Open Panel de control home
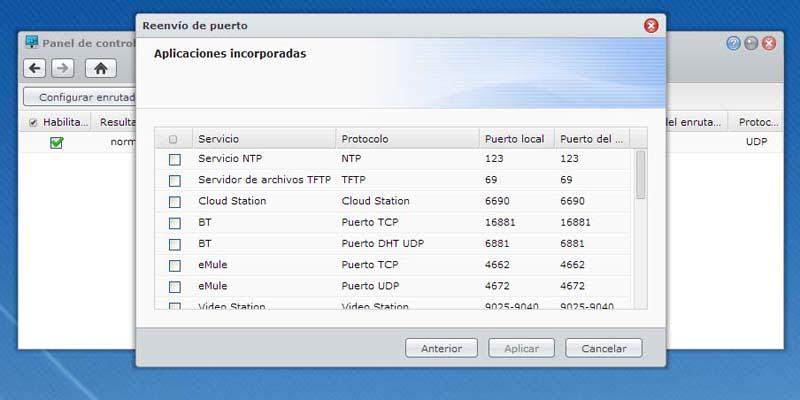800x400 pixels. click(x=101, y=68)
